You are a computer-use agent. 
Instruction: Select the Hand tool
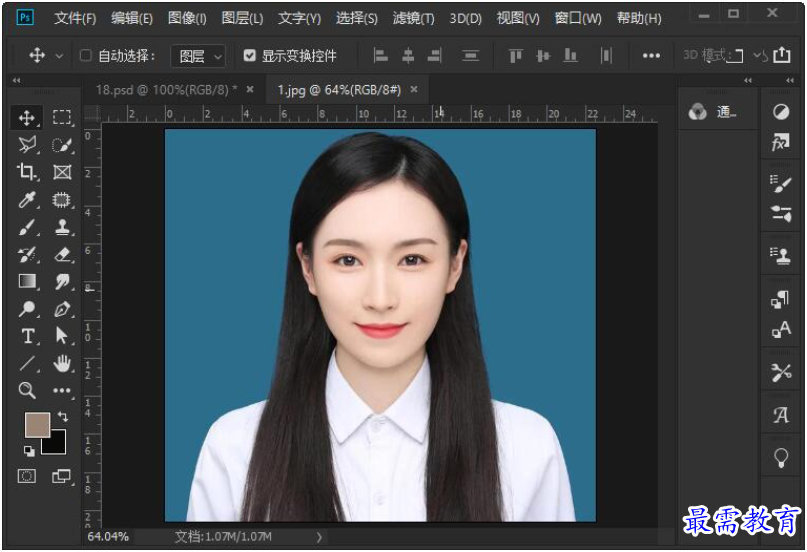tap(62, 363)
